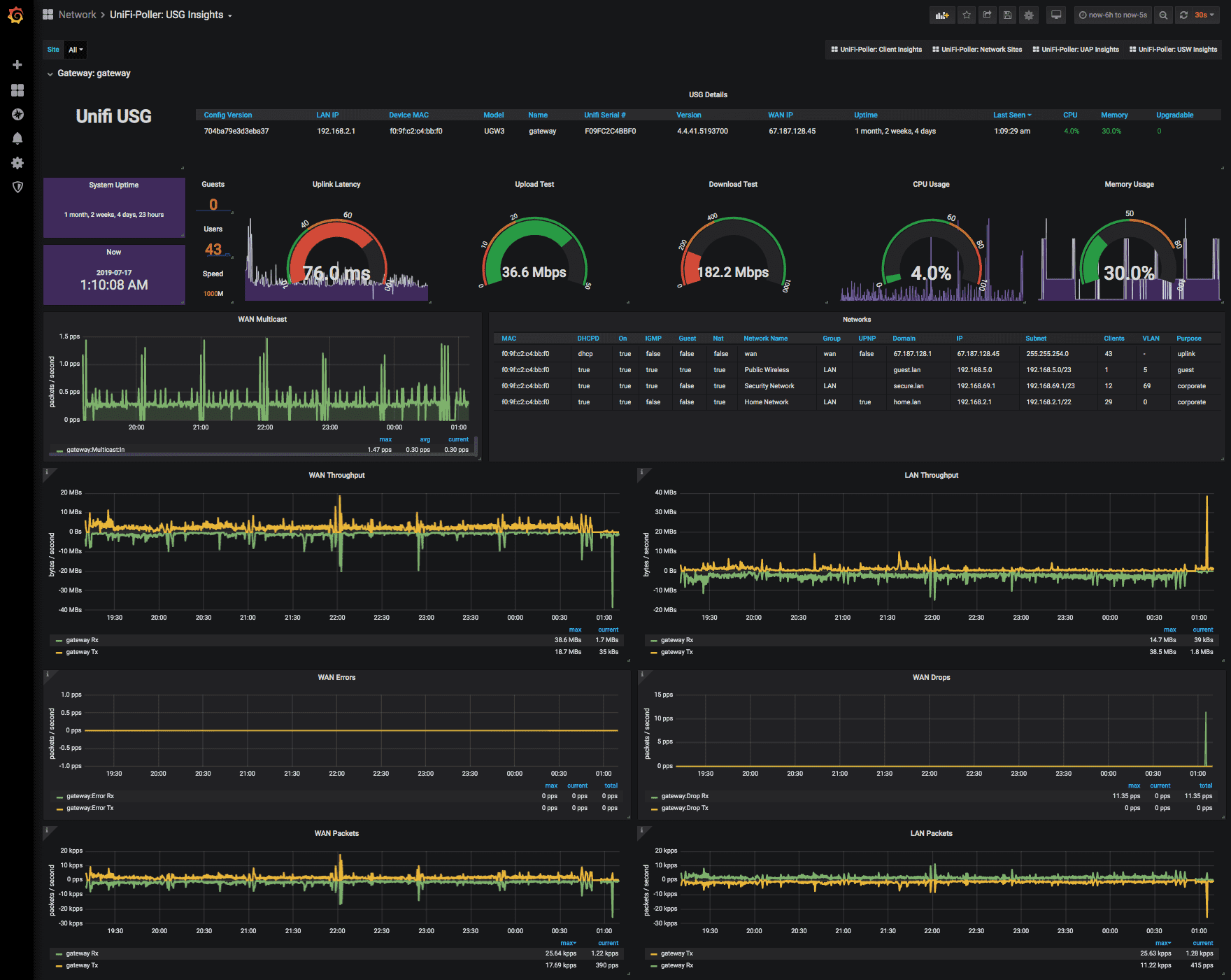Click the info icon on WAN Drops panel

point(641,674)
